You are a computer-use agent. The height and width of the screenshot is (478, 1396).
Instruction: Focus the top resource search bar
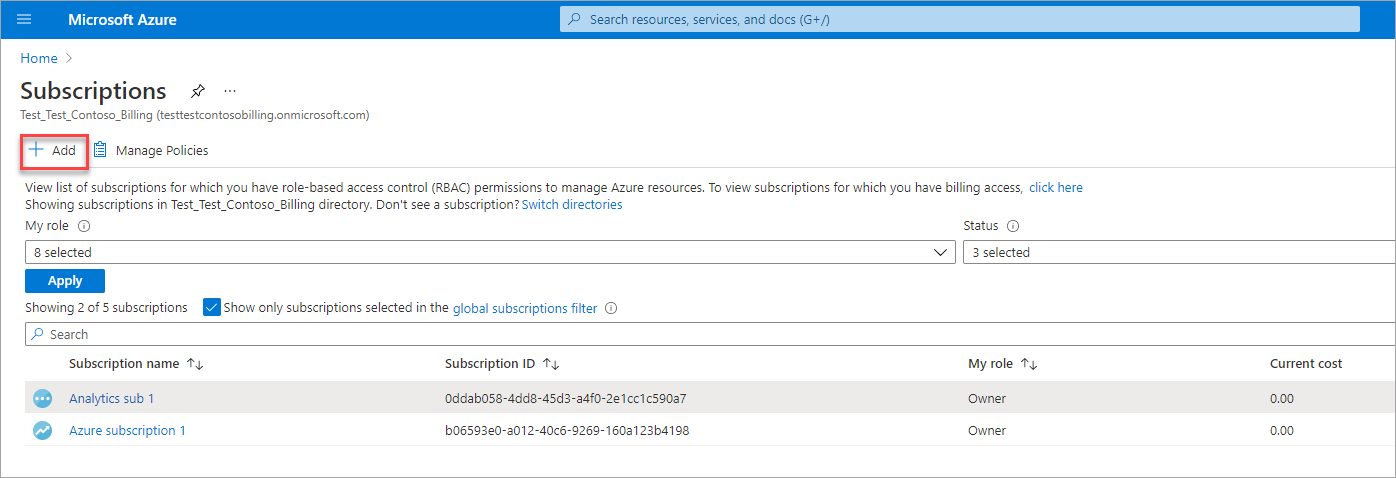pyautogui.click(x=959, y=19)
